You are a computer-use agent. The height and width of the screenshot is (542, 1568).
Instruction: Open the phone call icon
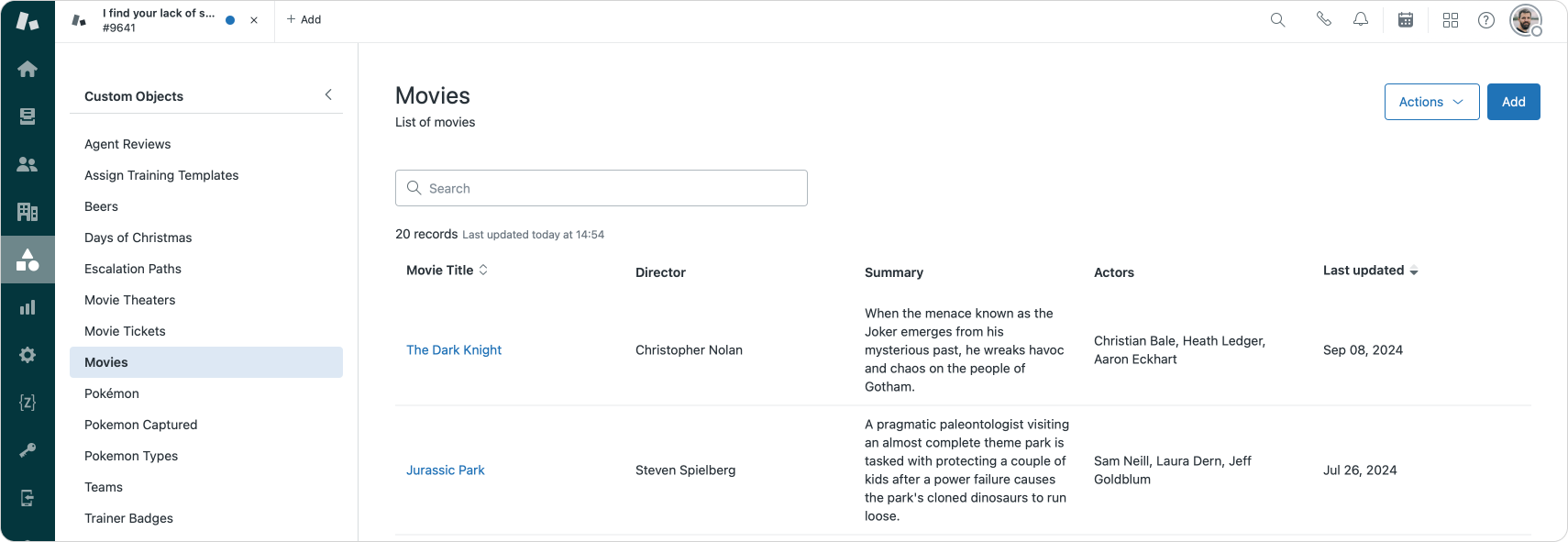(x=1323, y=19)
